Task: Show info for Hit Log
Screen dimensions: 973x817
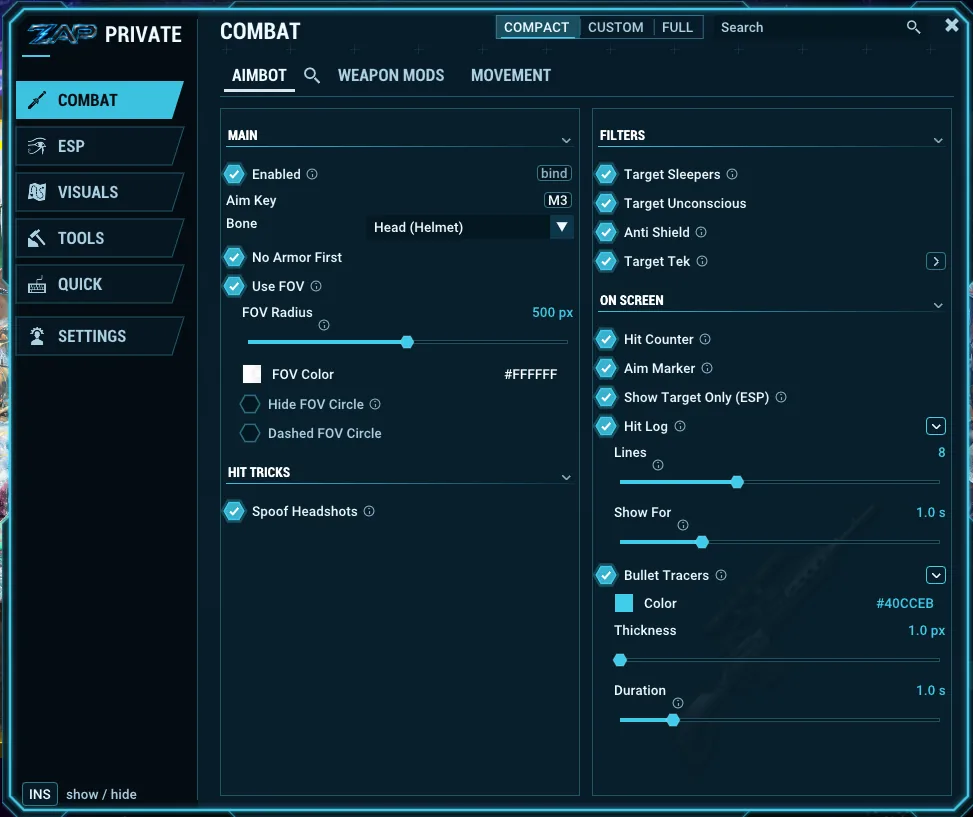Action: 680,426
